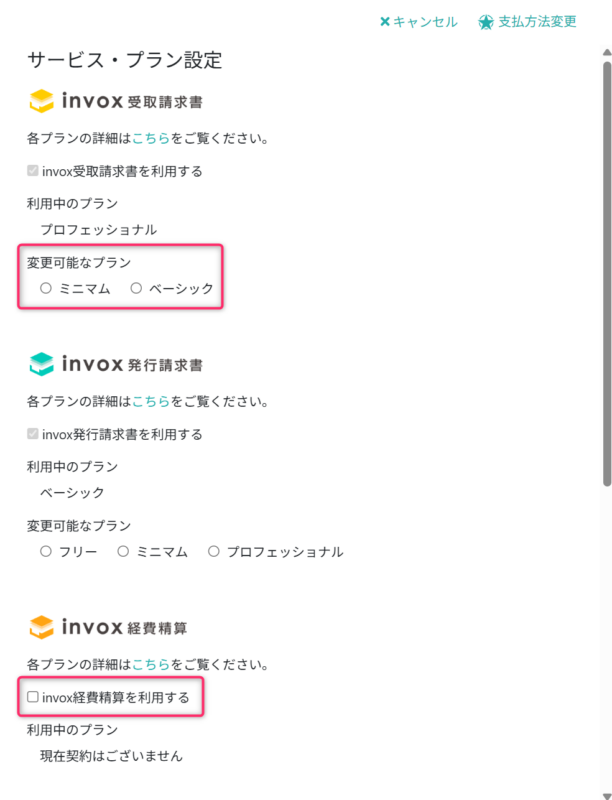The height and width of the screenshot is (800, 612).
Task: Click the キャンセル link
Action: tap(425, 20)
